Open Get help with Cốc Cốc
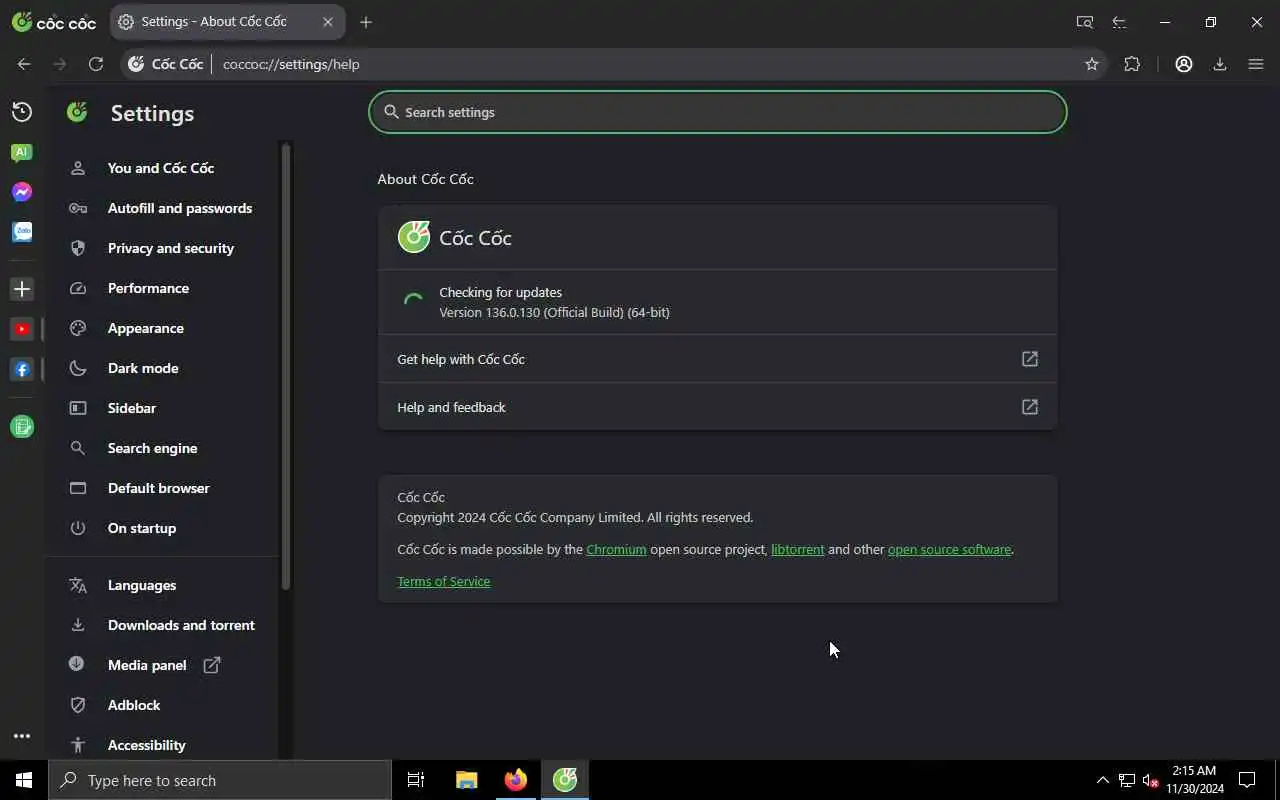 click(x=717, y=359)
